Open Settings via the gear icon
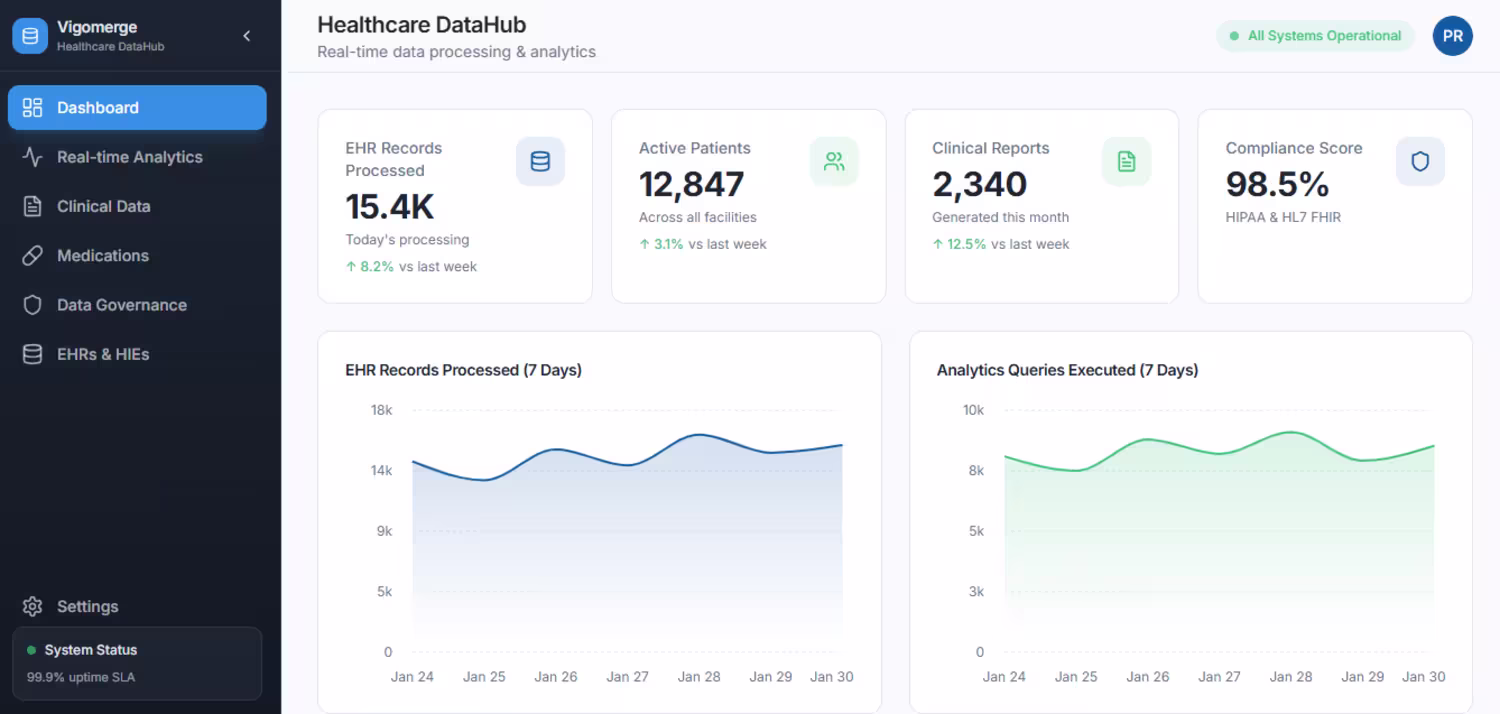The height and width of the screenshot is (714, 1500). [33, 607]
